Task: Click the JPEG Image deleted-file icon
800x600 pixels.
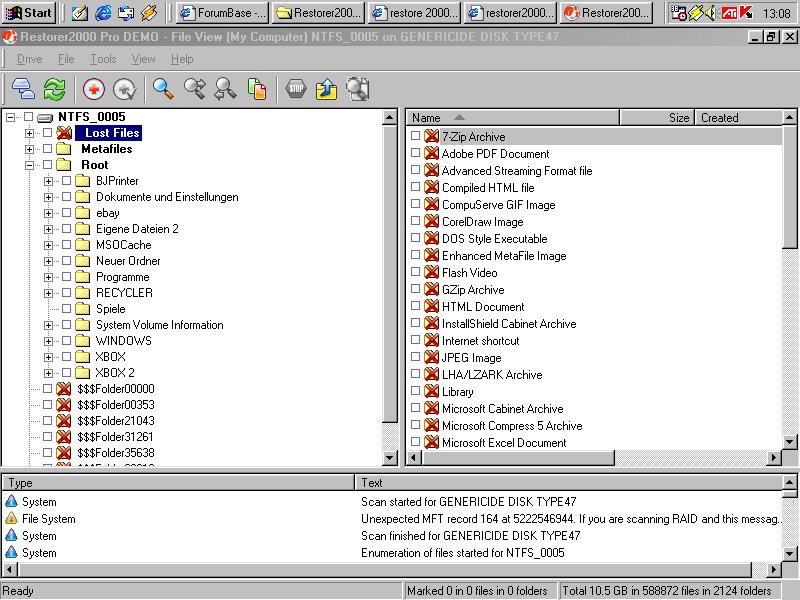Action: 432,357
